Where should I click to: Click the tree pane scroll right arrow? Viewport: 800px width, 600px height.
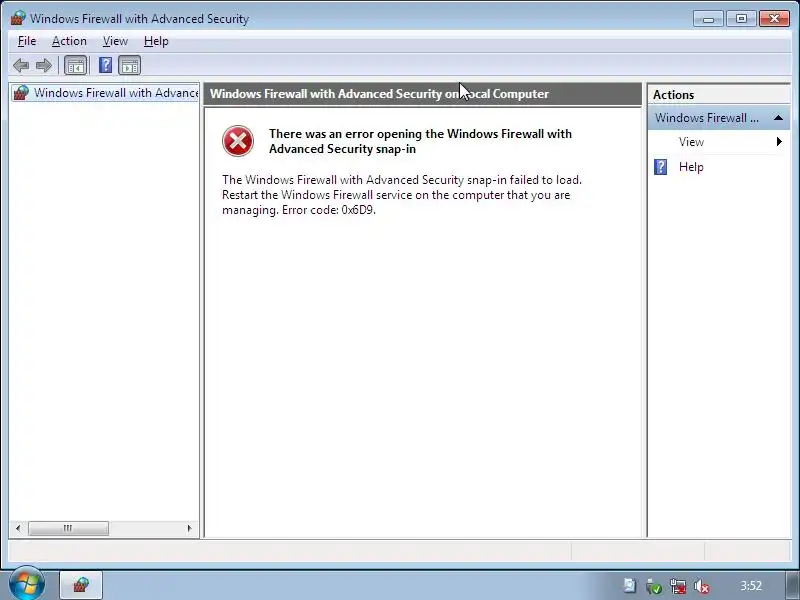(189, 528)
